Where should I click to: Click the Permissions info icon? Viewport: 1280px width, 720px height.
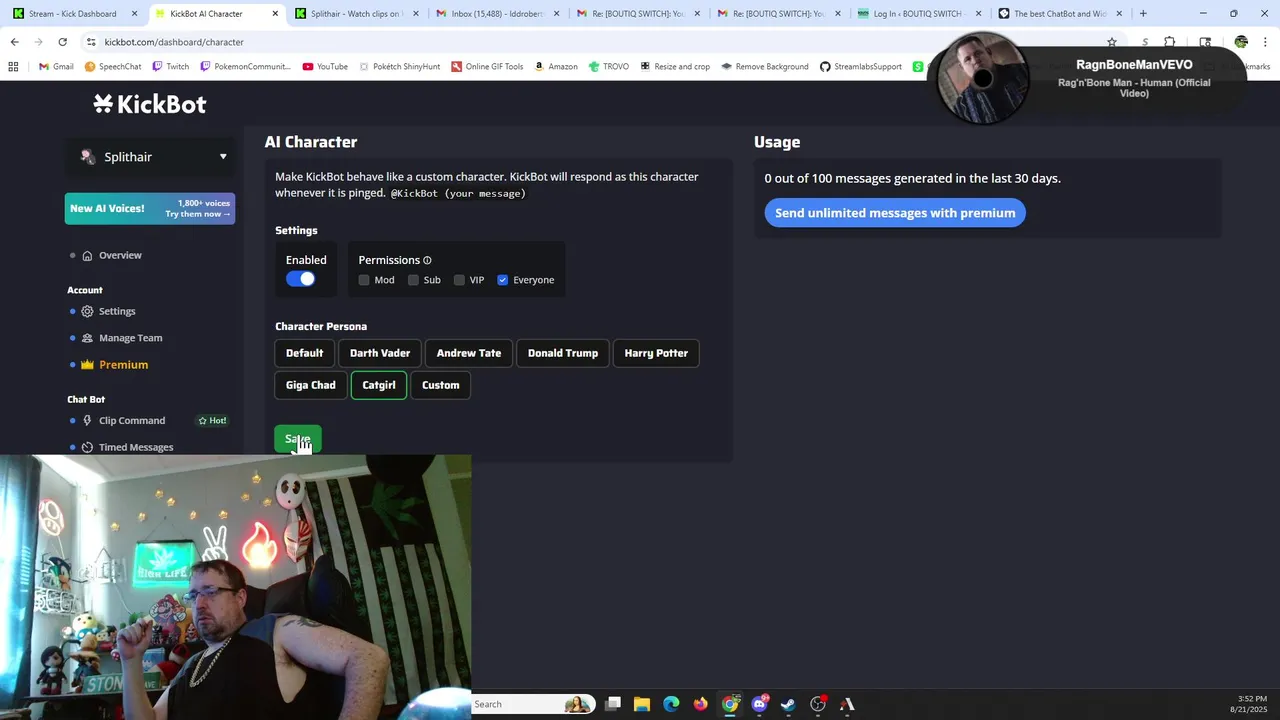427,260
